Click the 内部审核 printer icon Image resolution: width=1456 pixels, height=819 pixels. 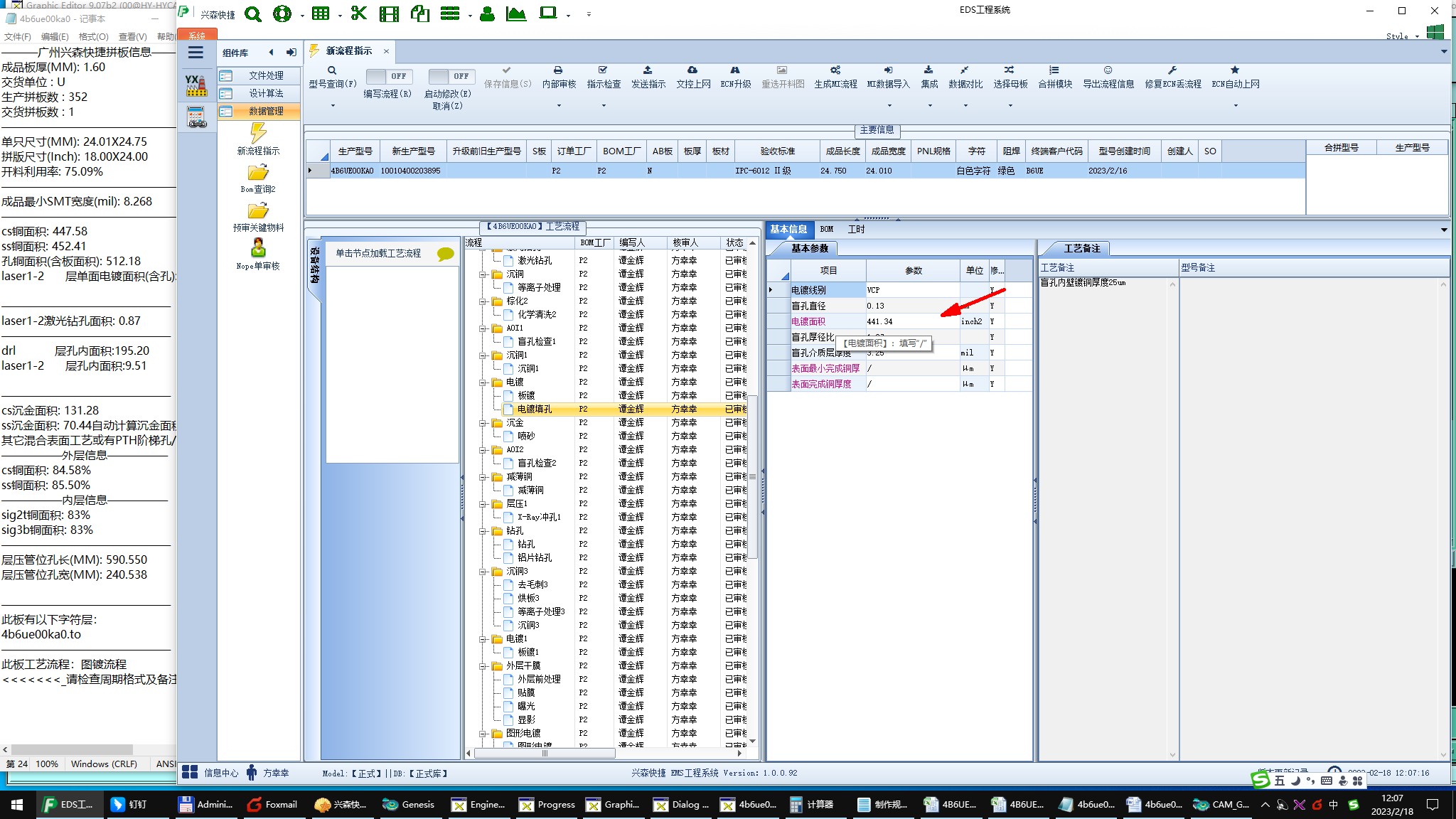tap(558, 70)
